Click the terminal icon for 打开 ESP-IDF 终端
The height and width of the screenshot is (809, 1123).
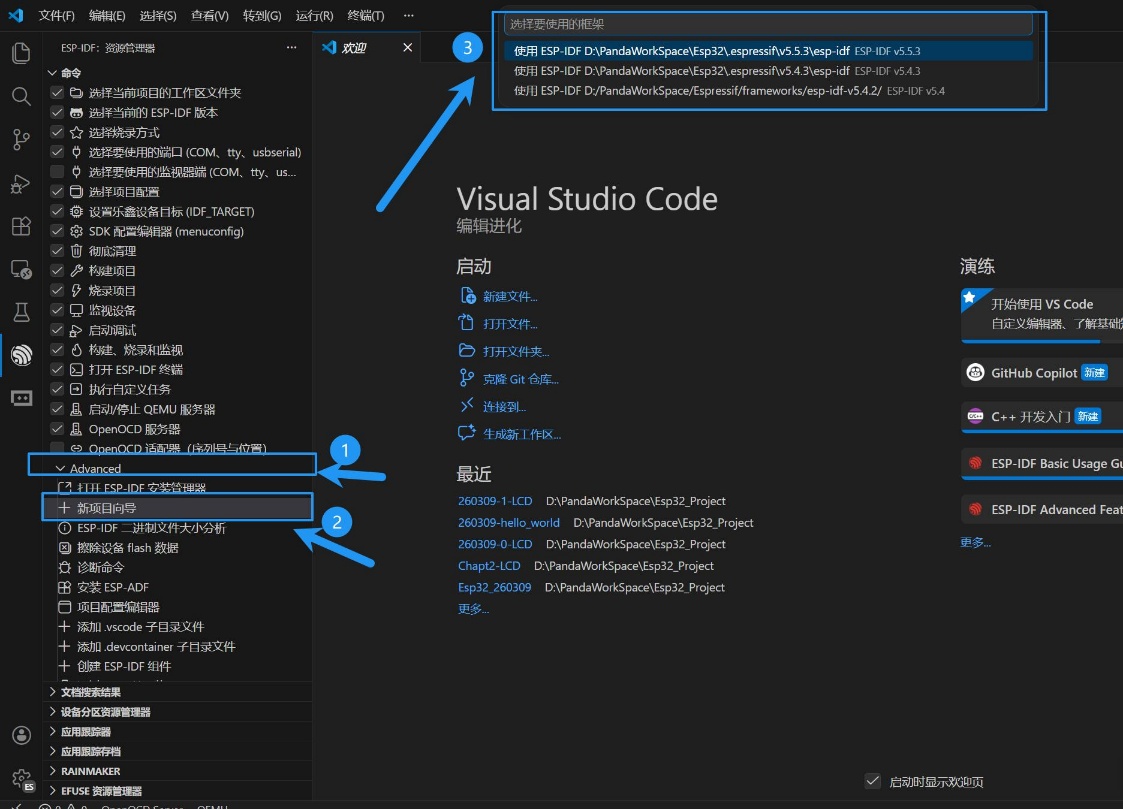coord(77,369)
